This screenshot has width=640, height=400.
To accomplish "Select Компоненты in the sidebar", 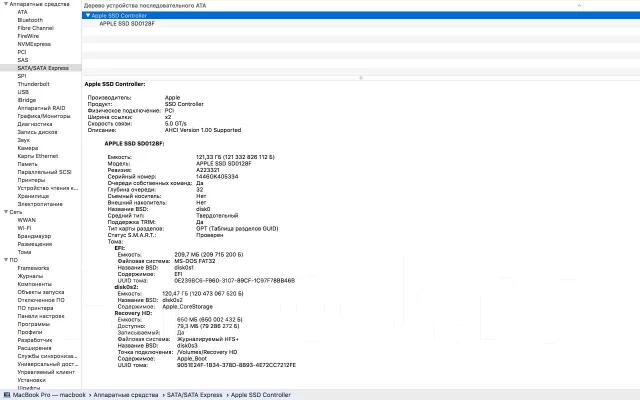I will point(34,284).
